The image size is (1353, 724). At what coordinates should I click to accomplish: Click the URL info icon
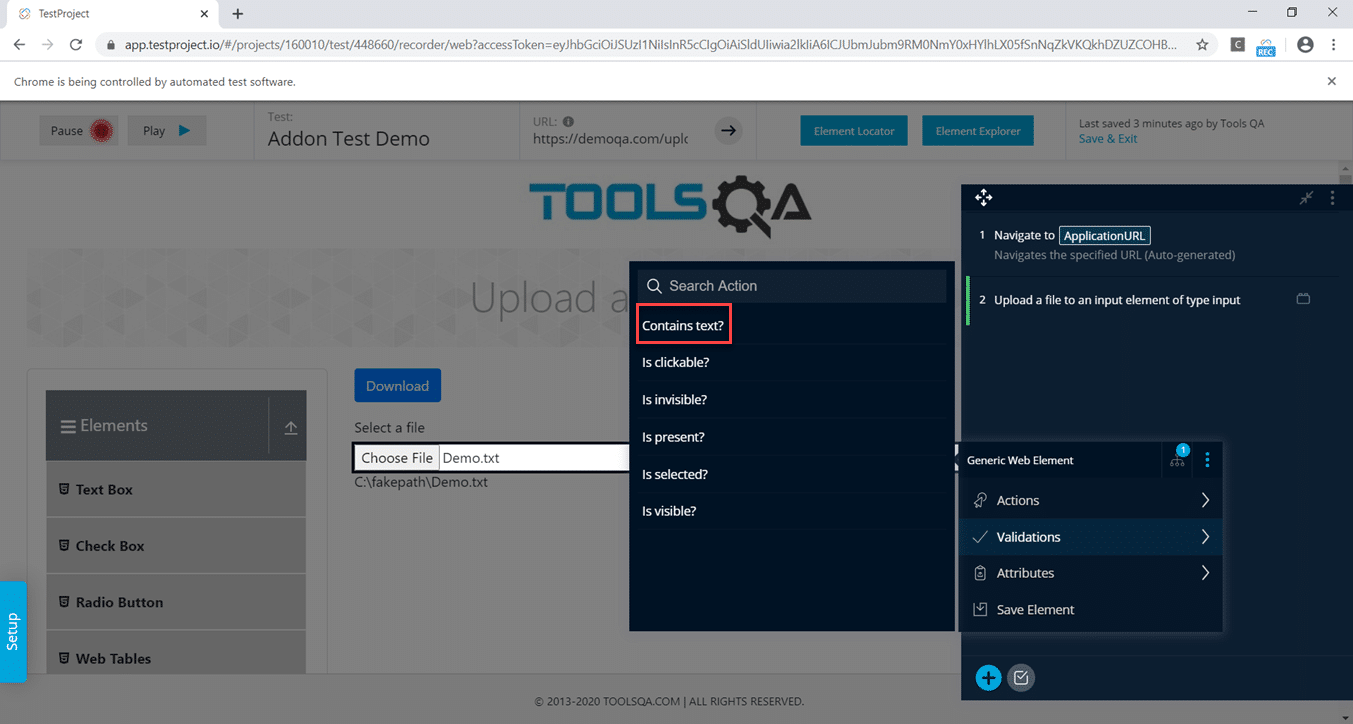568,120
